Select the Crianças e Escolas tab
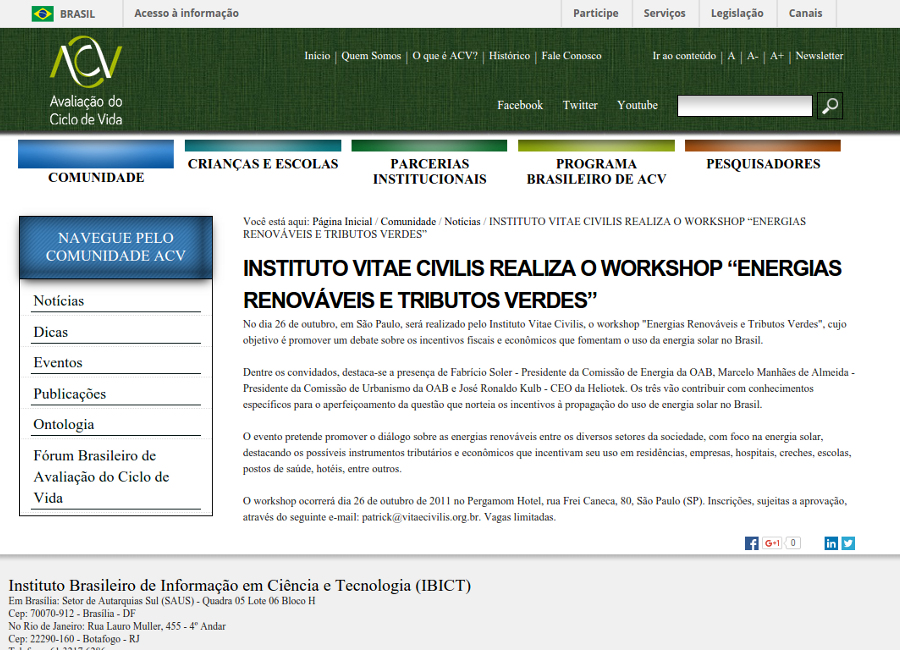 [263, 164]
